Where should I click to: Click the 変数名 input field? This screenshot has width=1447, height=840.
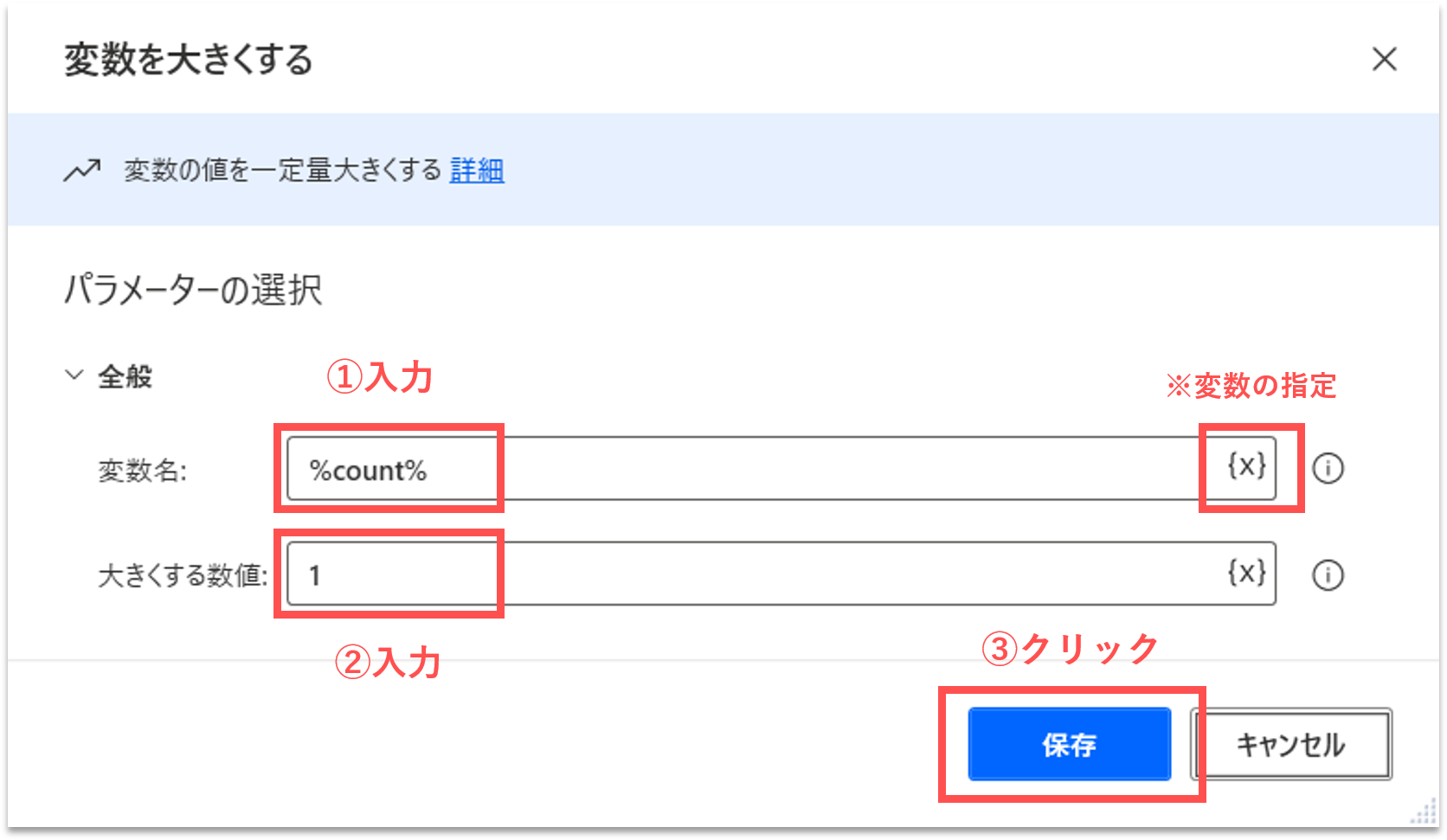tap(744, 469)
